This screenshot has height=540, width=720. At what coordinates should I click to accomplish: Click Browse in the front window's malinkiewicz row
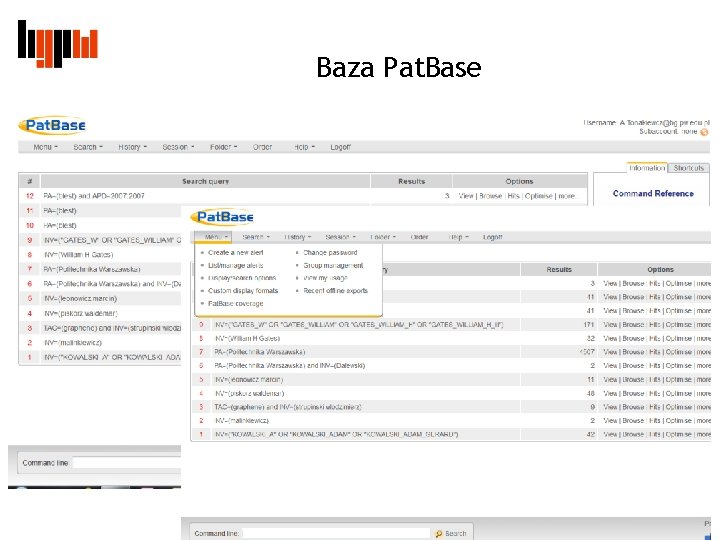coord(633,421)
